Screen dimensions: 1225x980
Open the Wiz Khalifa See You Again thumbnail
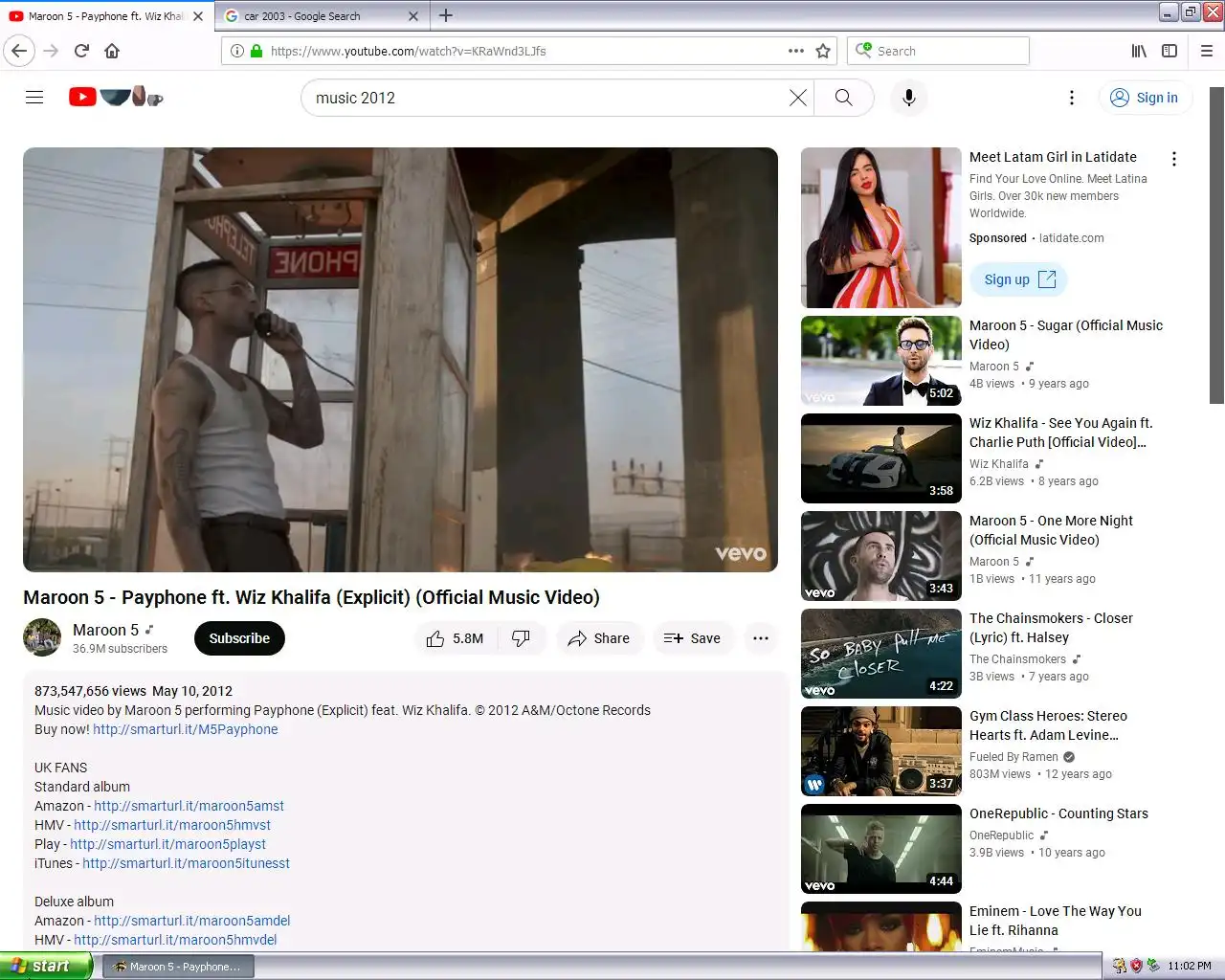[x=881, y=458]
